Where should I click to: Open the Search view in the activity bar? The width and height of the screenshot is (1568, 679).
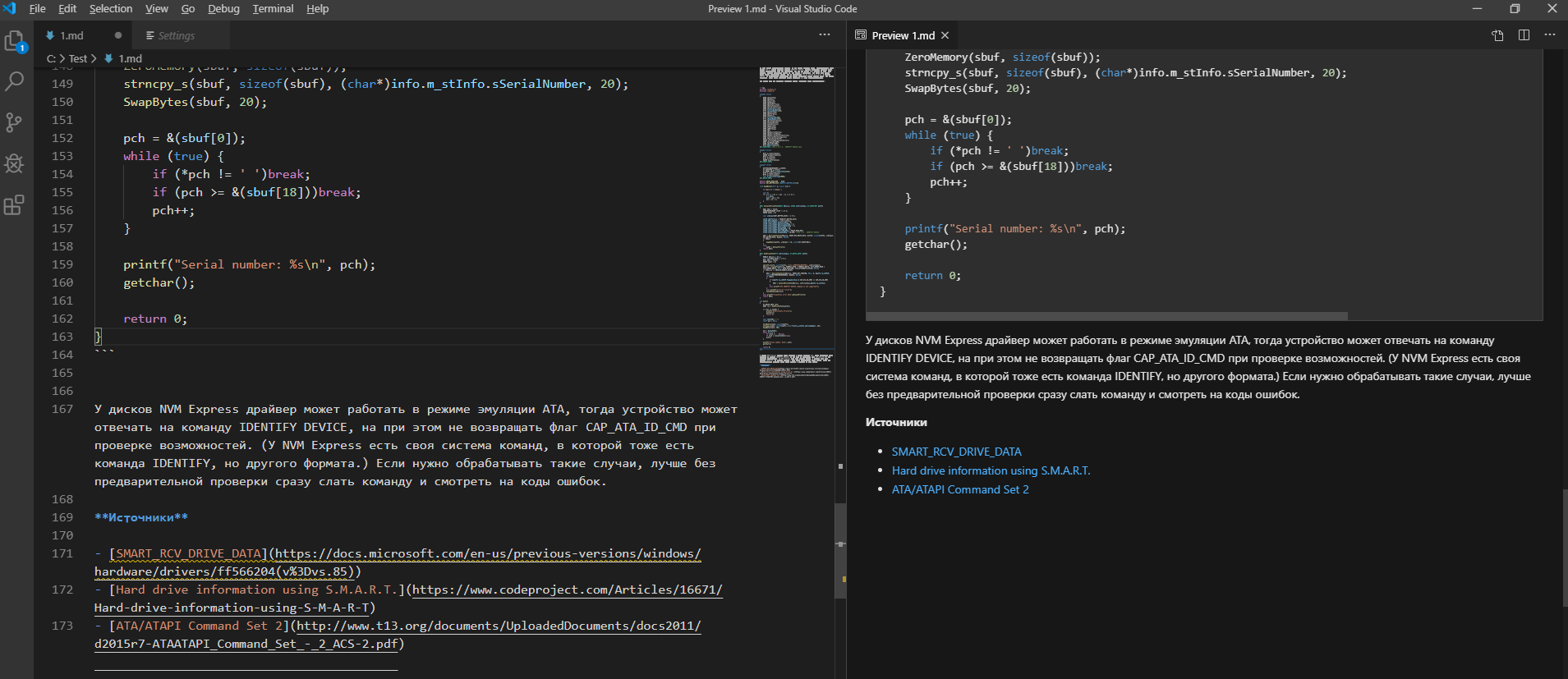pos(15,81)
